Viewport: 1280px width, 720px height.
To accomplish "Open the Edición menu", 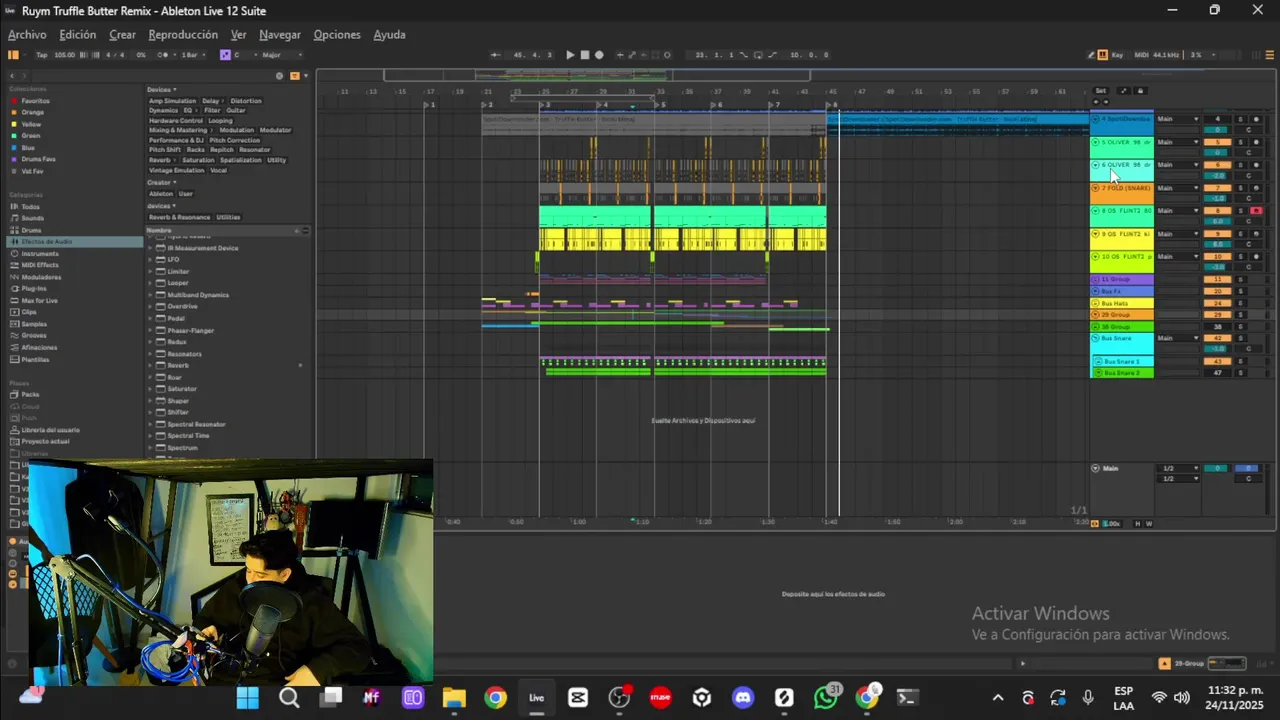I will 77,35.
